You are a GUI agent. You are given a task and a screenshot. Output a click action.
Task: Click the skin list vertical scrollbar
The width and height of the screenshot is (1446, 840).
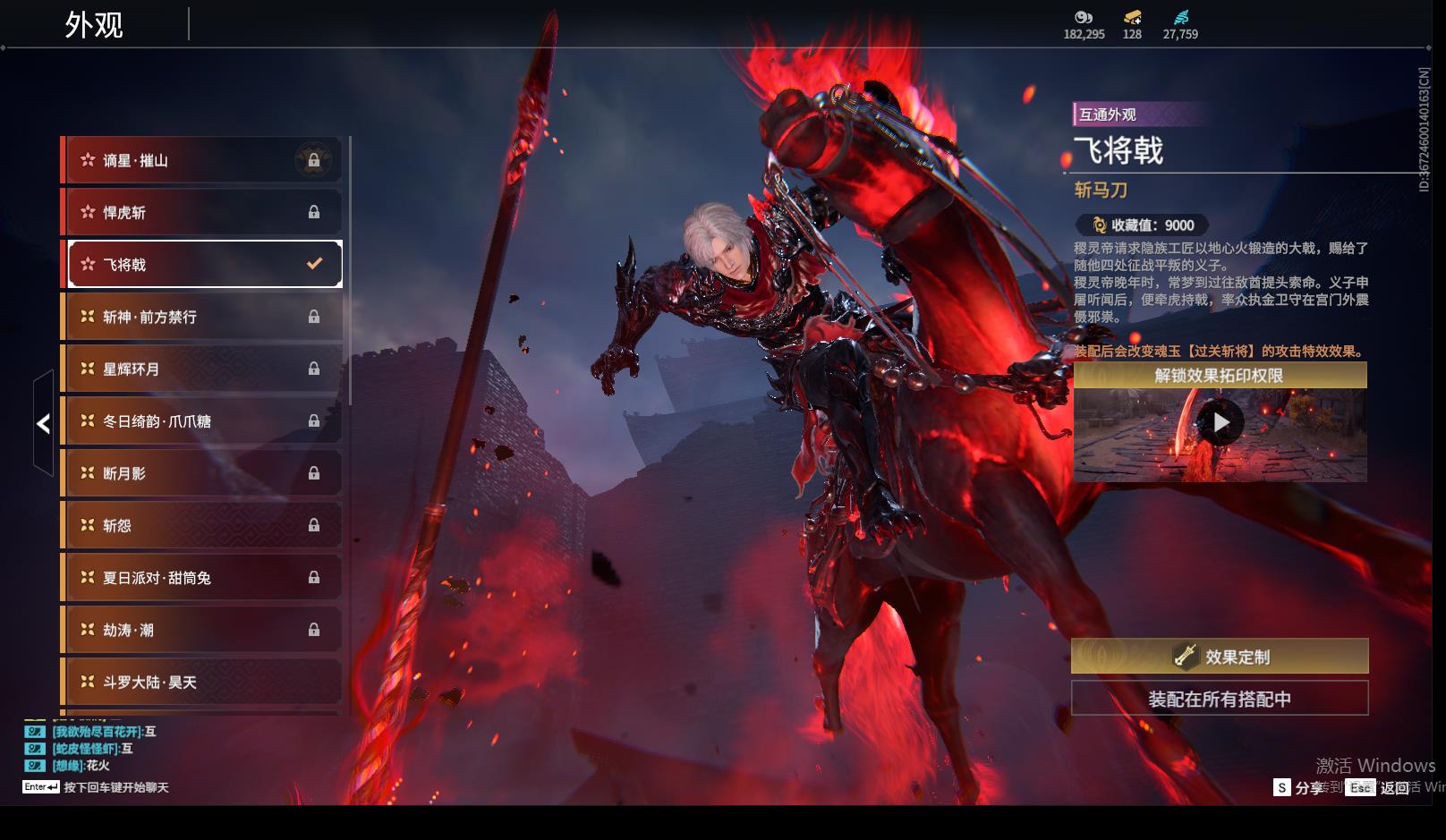[350, 270]
